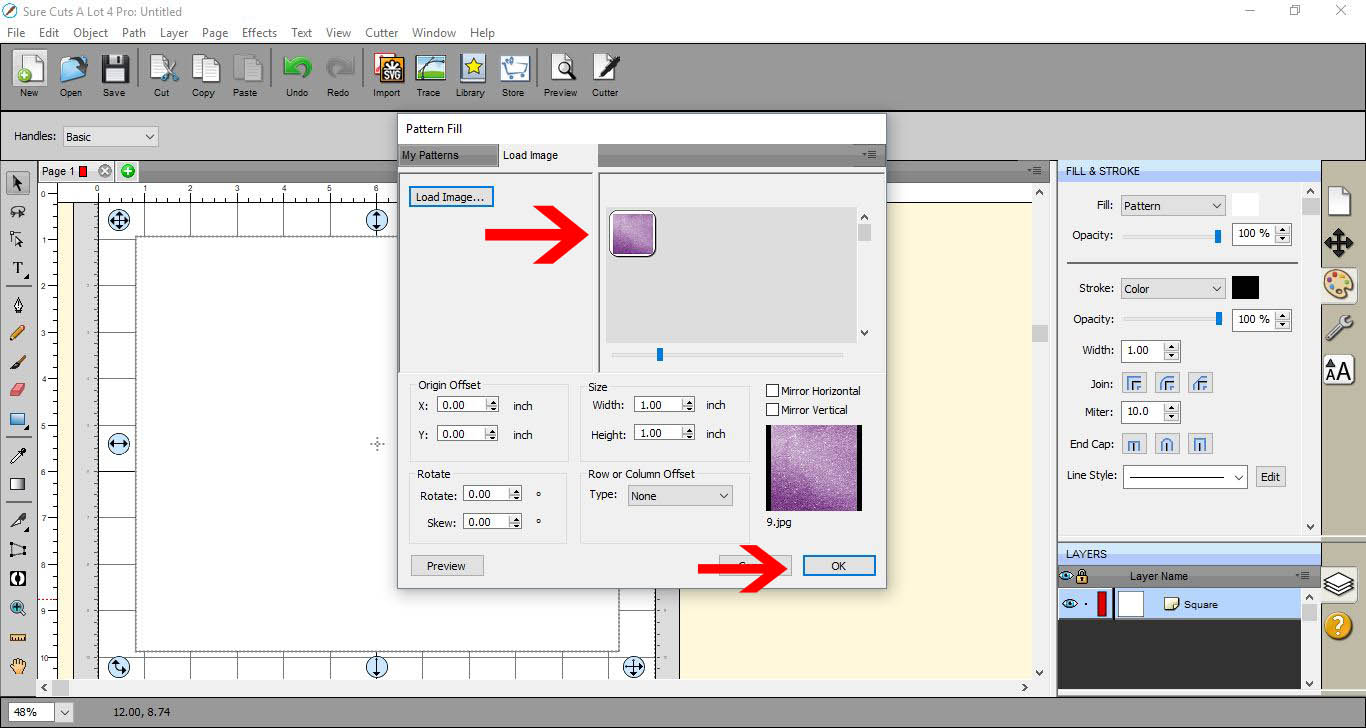Open the Object menu
This screenshot has width=1366, height=728.
click(90, 32)
